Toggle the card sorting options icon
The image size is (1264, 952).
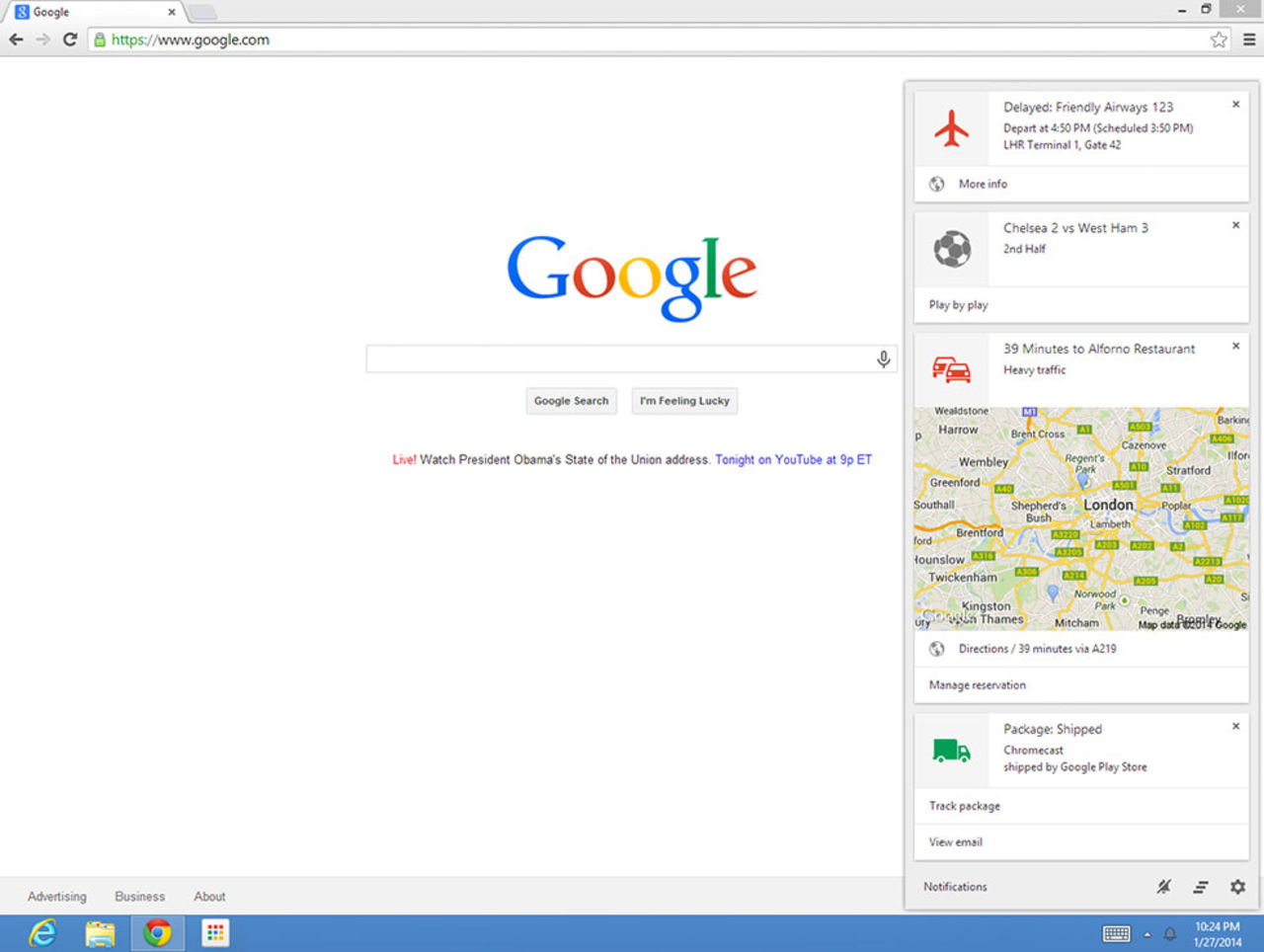point(1200,887)
